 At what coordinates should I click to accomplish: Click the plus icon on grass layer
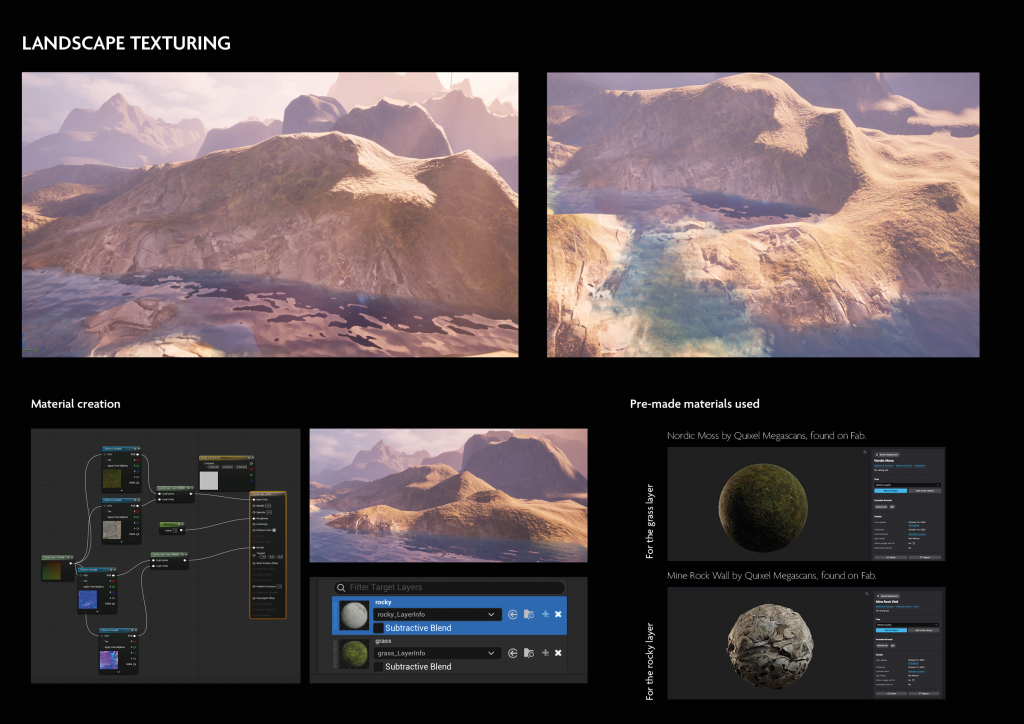tap(544, 653)
